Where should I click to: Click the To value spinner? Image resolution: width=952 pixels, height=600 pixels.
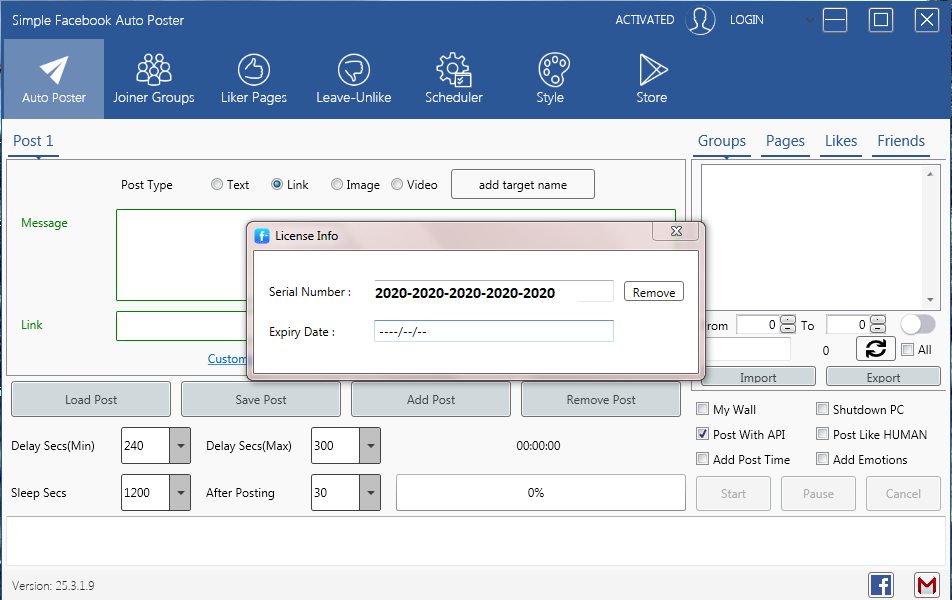coord(877,324)
